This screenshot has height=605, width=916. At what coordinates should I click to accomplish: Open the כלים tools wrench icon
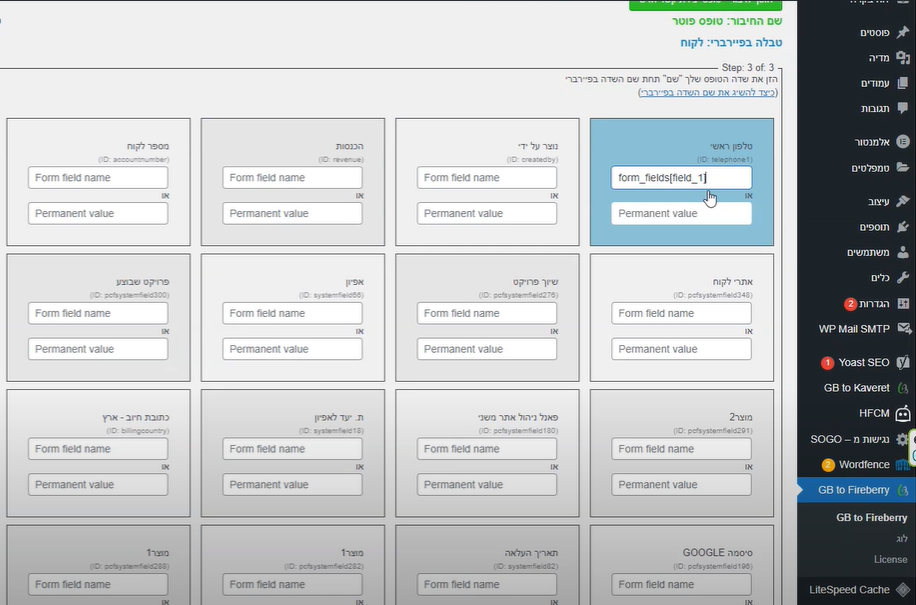pyautogui.click(x=903, y=277)
